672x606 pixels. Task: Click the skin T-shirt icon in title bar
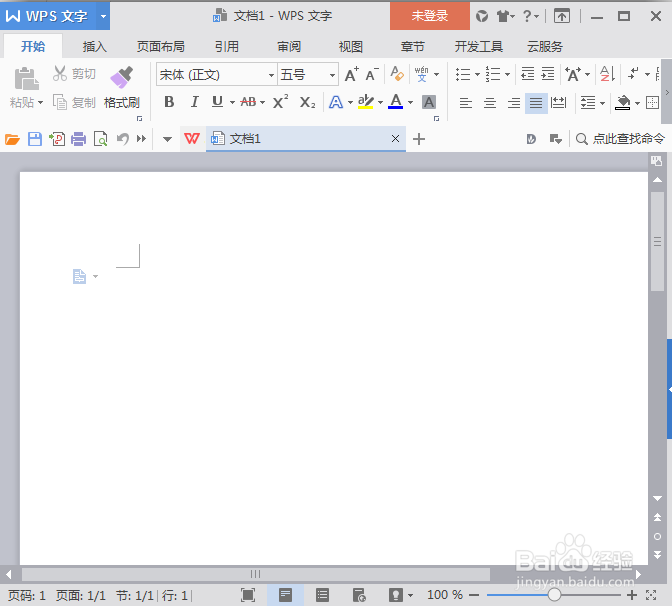point(503,16)
